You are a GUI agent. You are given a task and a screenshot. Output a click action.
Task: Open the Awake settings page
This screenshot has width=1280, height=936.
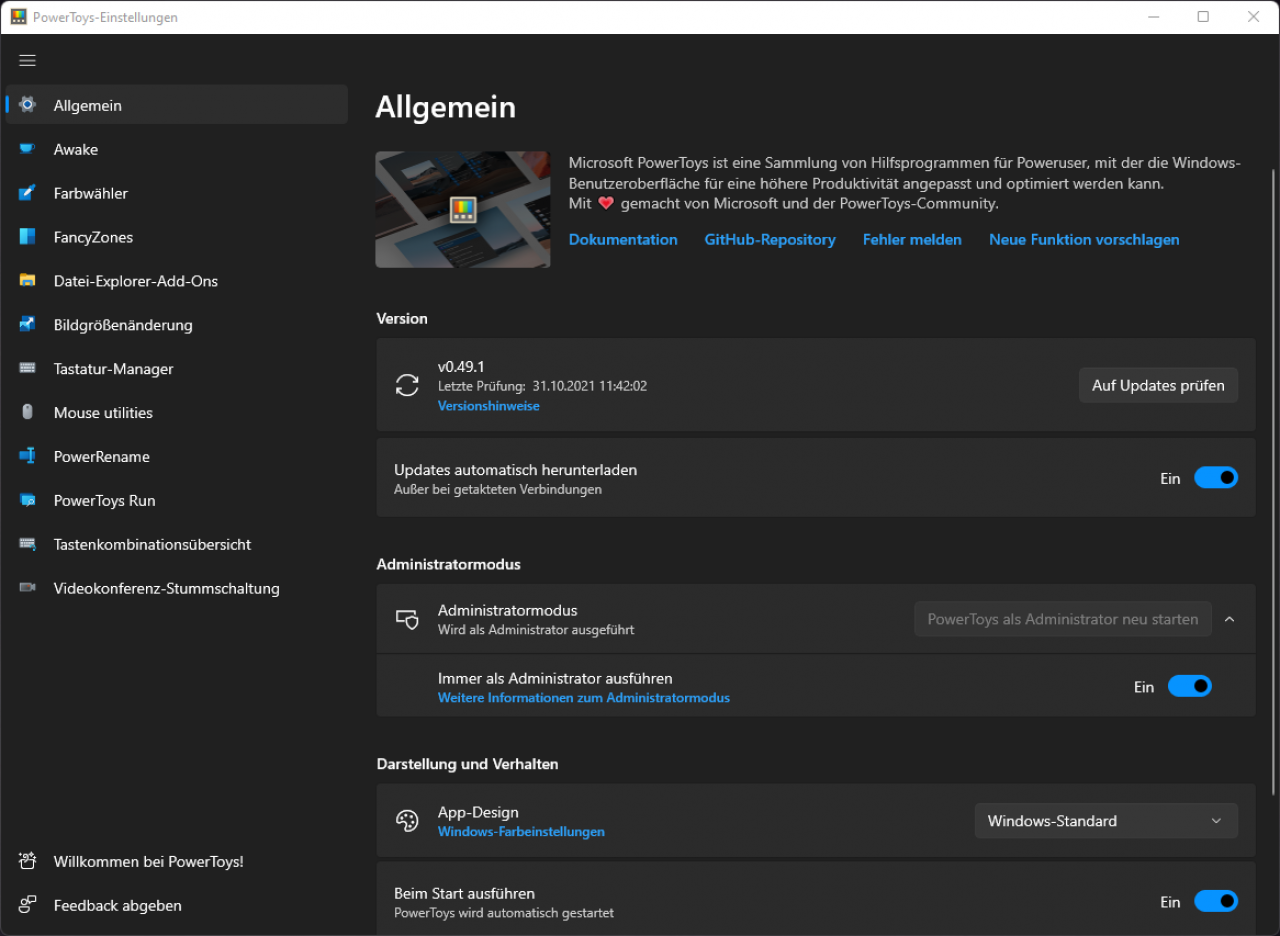tap(177, 149)
